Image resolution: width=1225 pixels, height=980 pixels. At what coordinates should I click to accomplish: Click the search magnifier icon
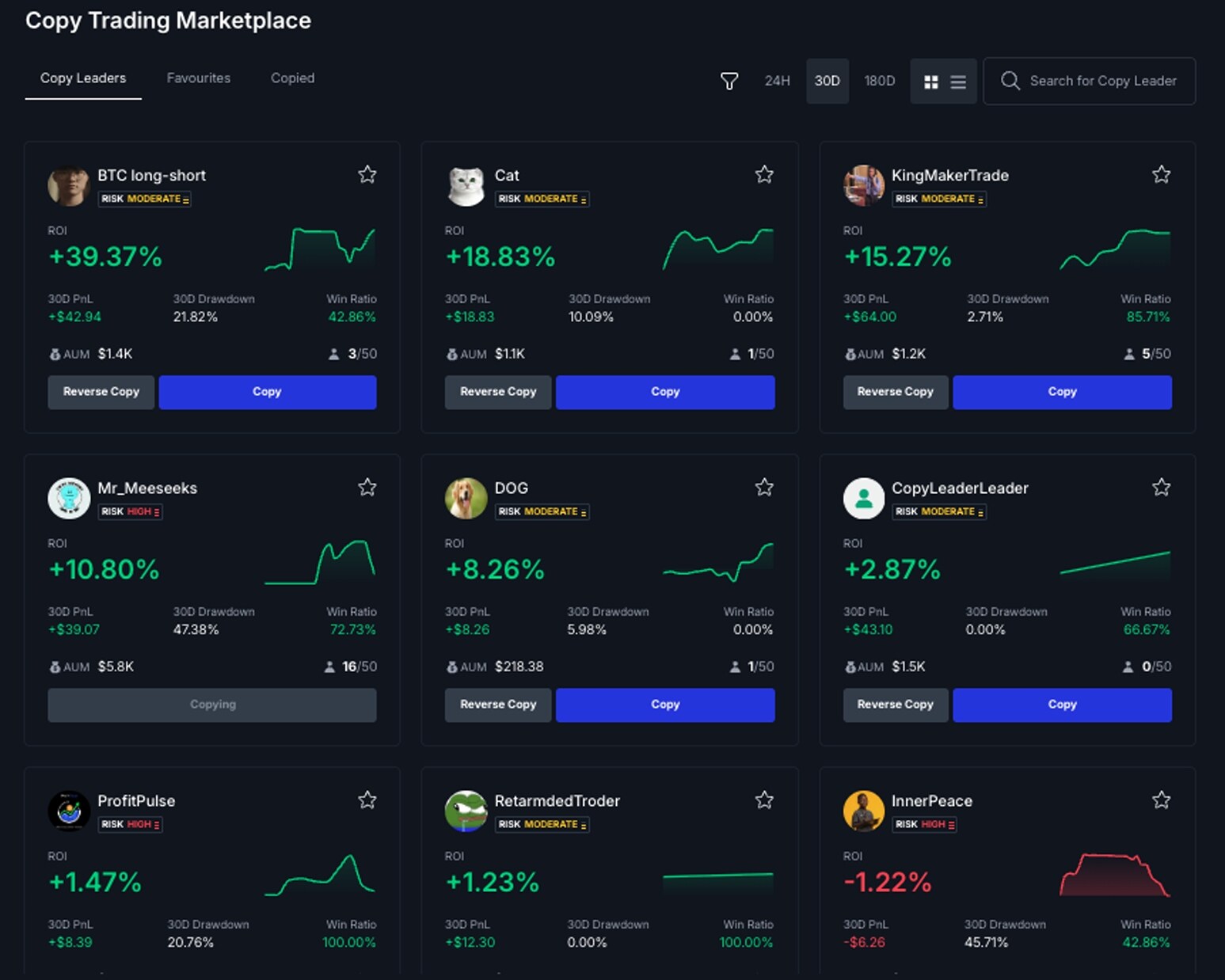[x=1010, y=81]
